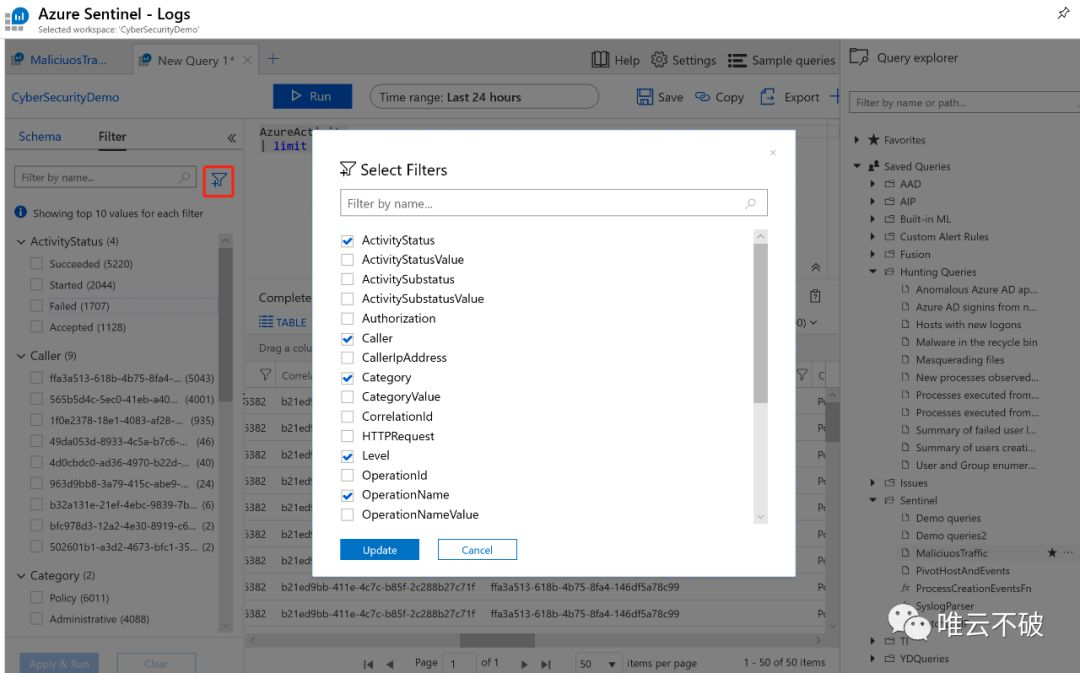Go to the next results page icon
Viewport: 1080px width, 673px height.
524,664
